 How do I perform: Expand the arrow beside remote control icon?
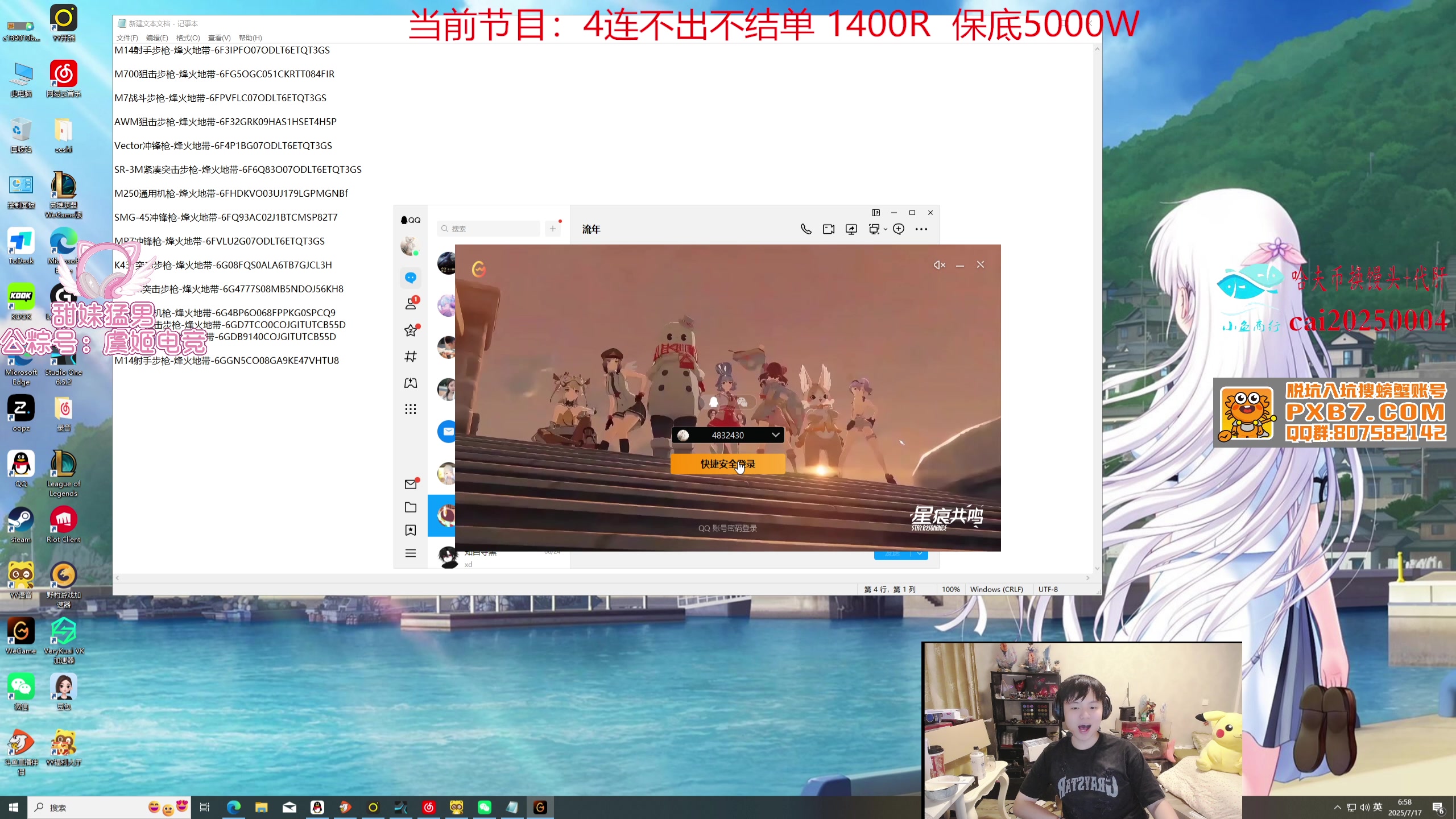pyautogui.click(x=886, y=230)
